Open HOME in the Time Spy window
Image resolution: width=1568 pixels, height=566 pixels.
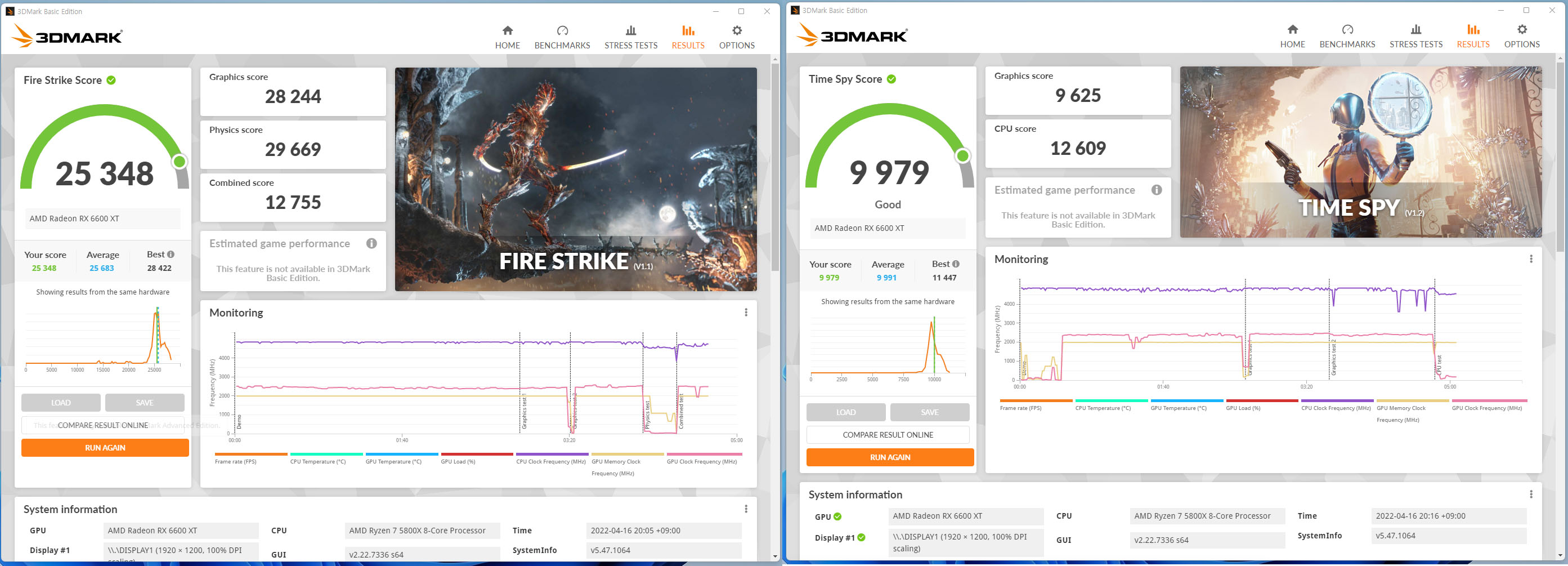[1292, 36]
